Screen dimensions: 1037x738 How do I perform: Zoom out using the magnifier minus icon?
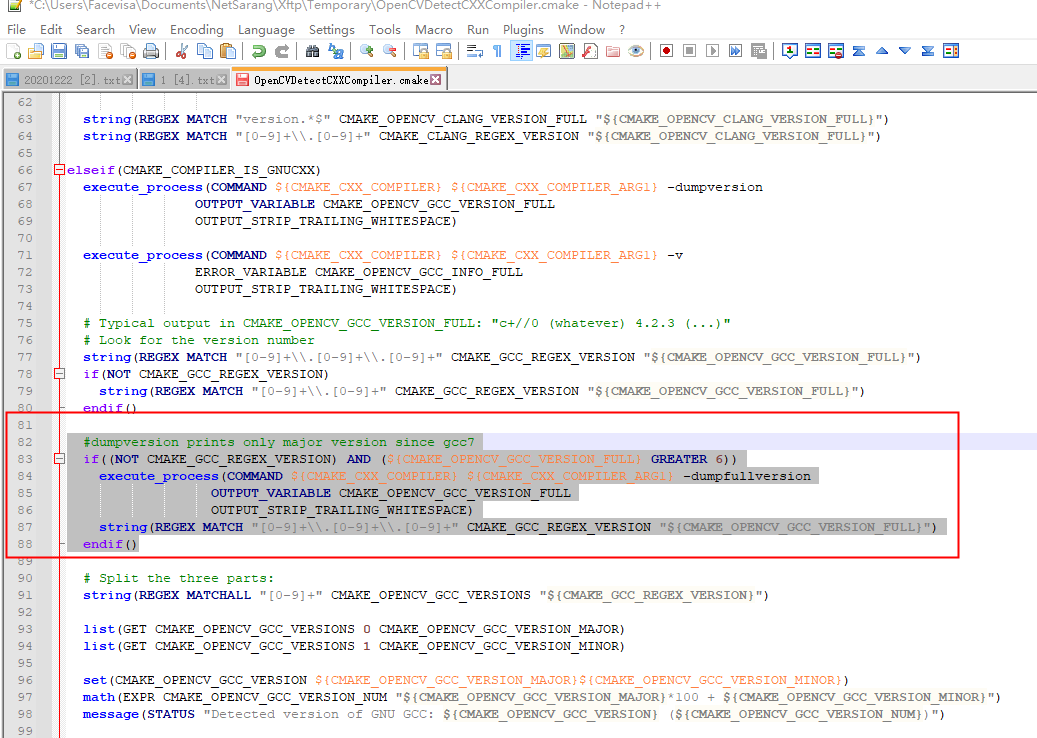pyautogui.click(x=390, y=51)
